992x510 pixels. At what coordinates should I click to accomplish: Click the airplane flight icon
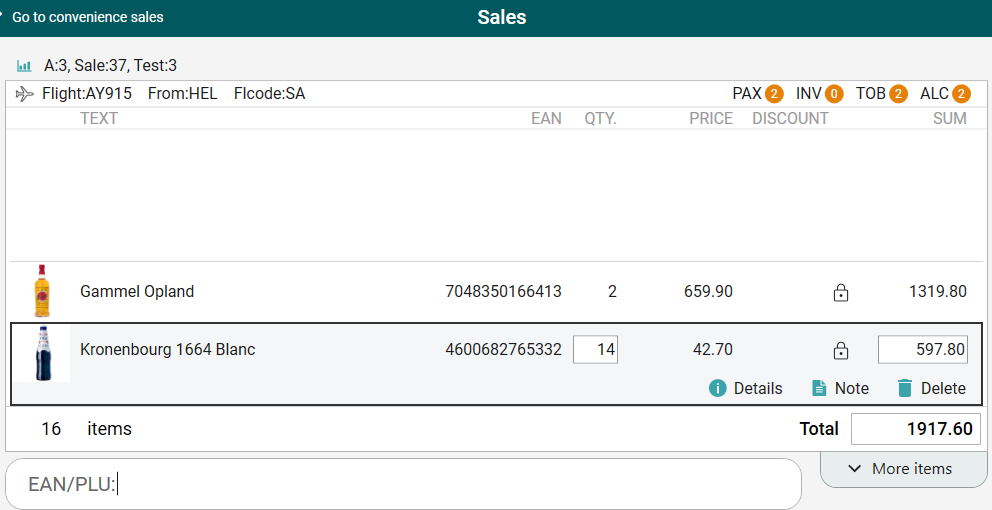tap(25, 94)
